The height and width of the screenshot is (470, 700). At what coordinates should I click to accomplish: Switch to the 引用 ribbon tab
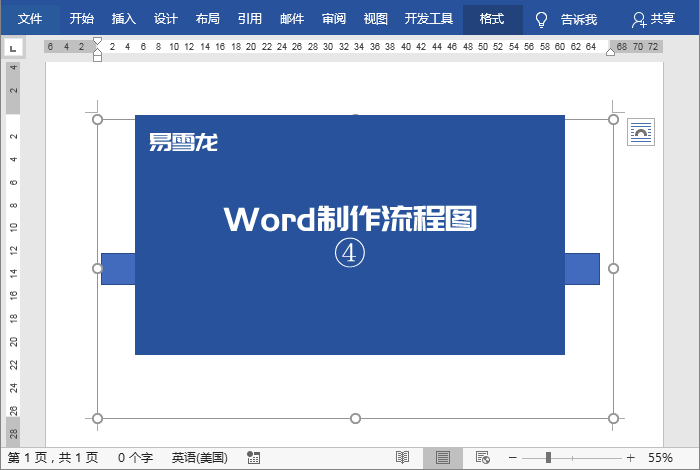click(x=250, y=19)
